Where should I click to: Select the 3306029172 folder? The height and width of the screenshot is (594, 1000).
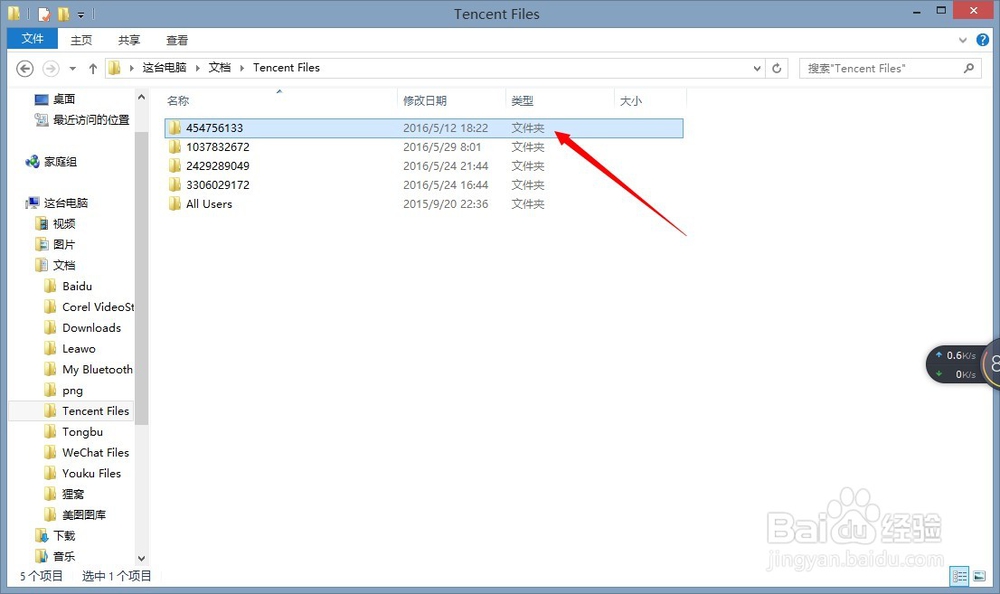coord(217,185)
